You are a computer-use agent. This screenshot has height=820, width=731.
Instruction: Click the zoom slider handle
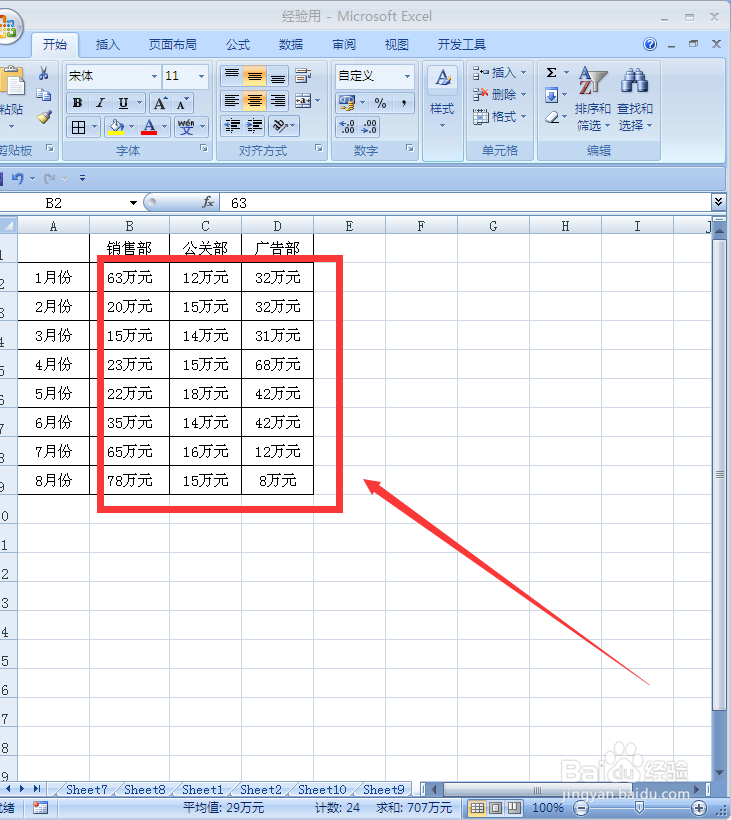639,808
